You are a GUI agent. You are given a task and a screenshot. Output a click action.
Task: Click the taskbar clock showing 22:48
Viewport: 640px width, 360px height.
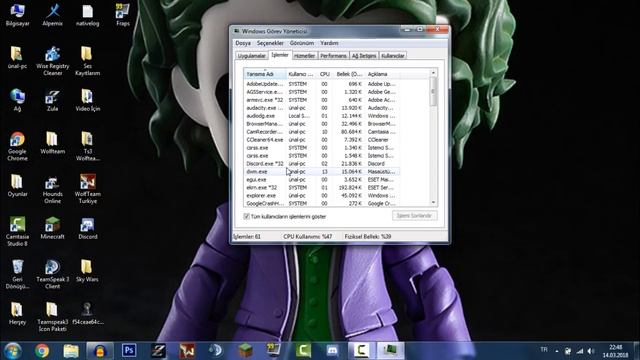615,351
